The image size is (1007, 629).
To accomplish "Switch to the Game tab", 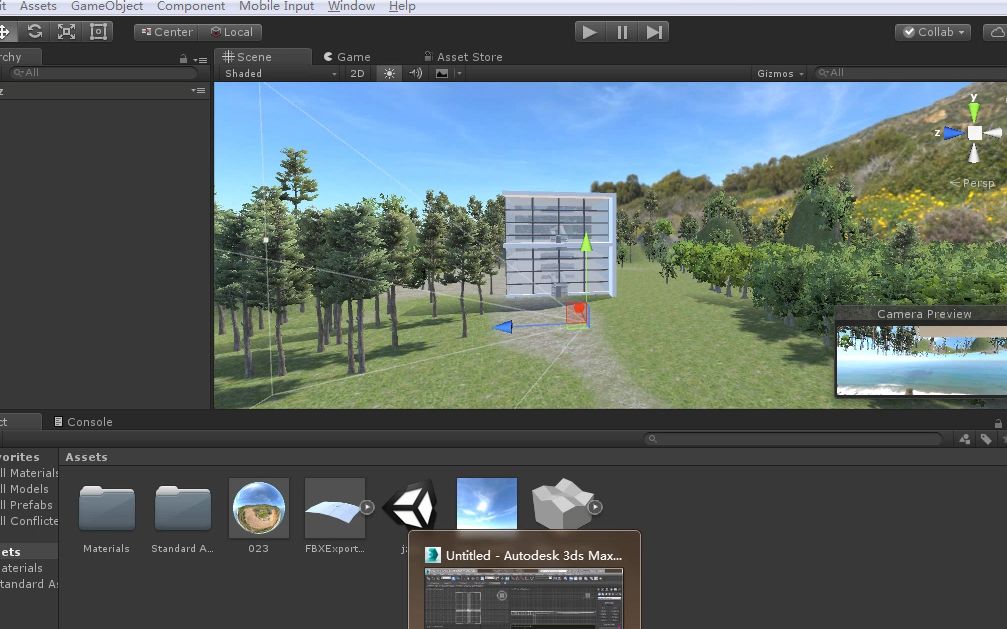I will click(x=346, y=56).
